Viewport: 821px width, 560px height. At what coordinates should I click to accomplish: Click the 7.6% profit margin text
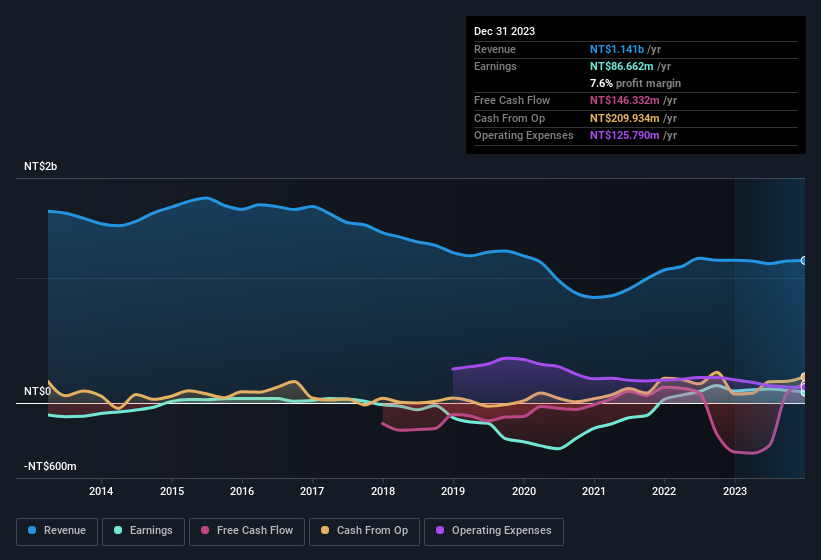[x=635, y=83]
